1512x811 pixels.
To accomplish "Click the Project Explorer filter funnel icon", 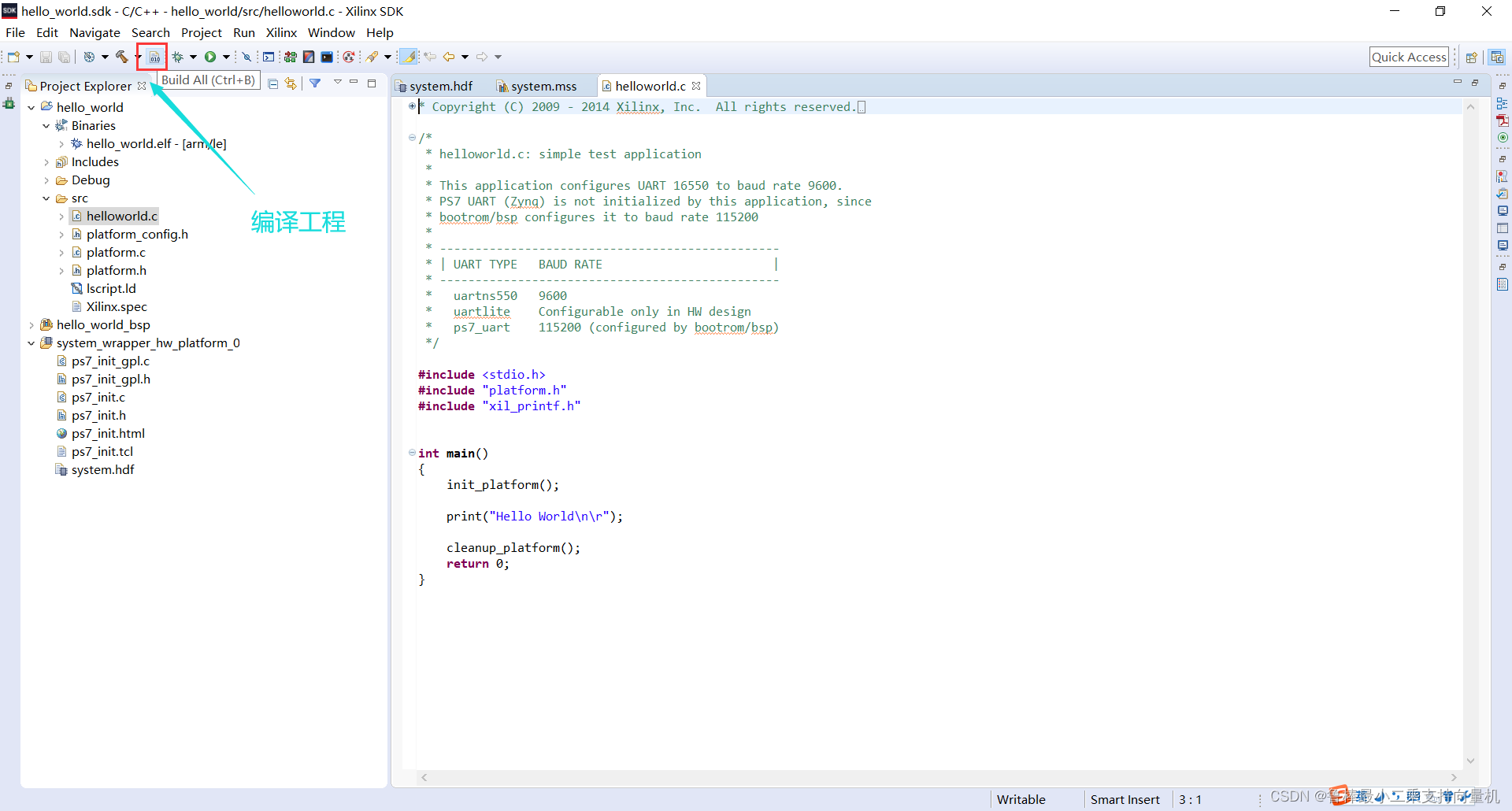I will pyautogui.click(x=315, y=83).
